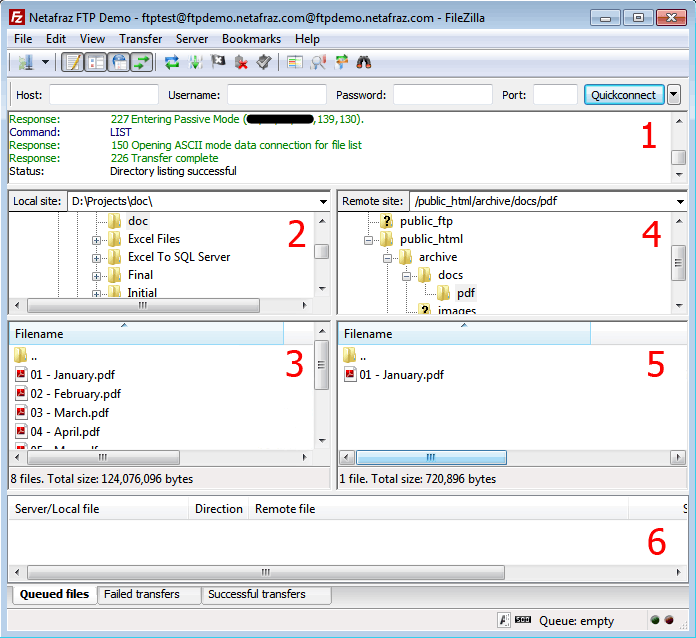Collapse the archive remote folder
The image size is (696, 638).
coord(387,258)
